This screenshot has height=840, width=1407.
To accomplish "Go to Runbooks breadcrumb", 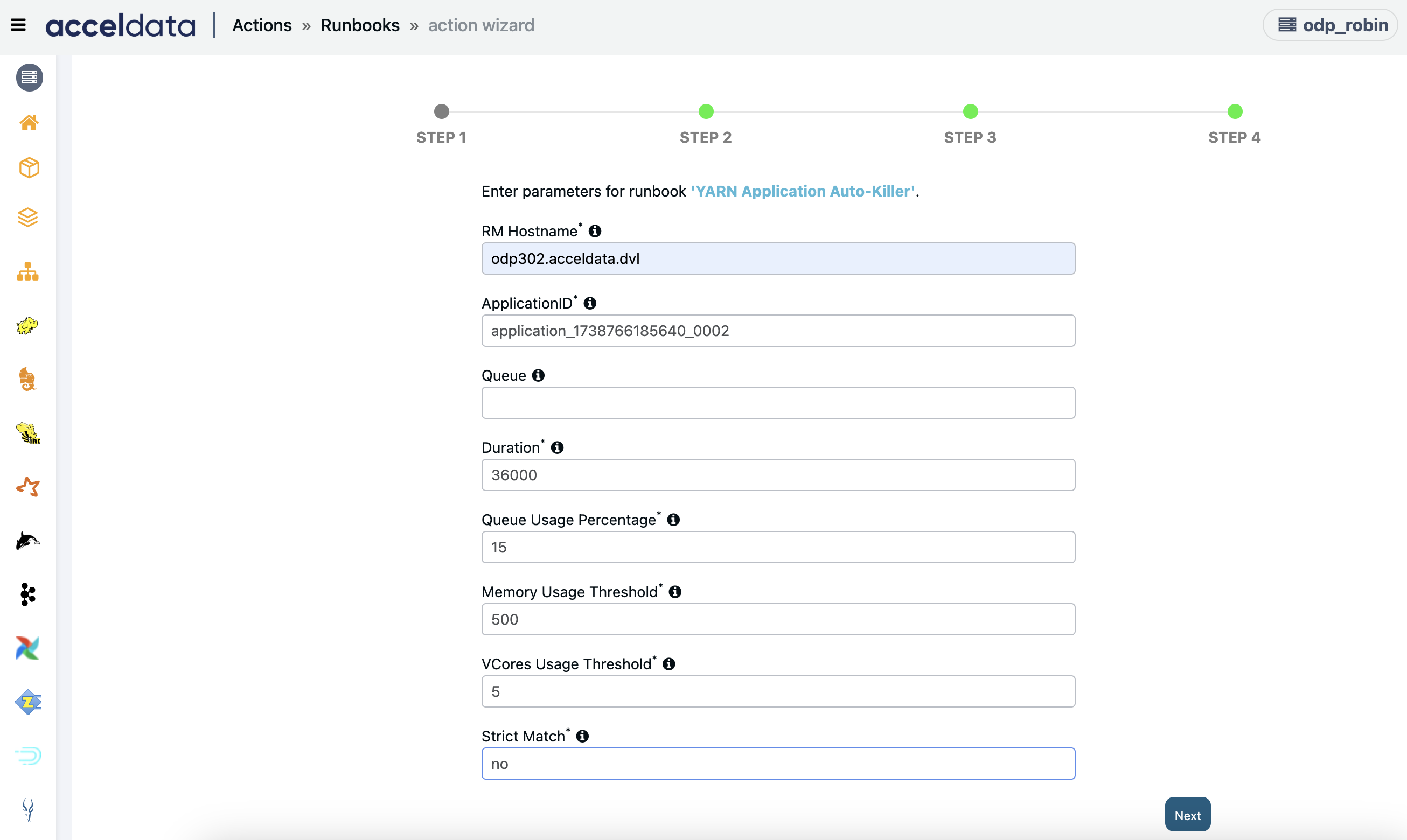I will [360, 25].
